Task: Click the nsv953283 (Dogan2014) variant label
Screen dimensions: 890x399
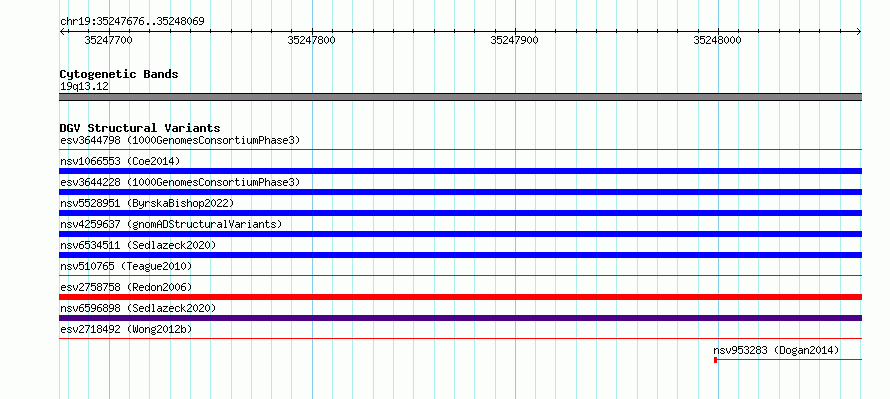Action: click(x=776, y=350)
